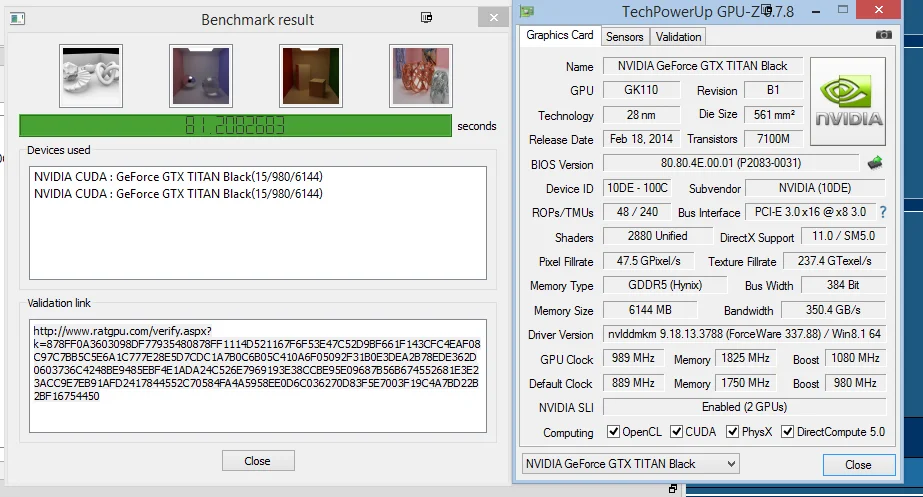Select the first GeForce GTX TITAN Black device row
The image size is (923, 497).
coord(178,177)
